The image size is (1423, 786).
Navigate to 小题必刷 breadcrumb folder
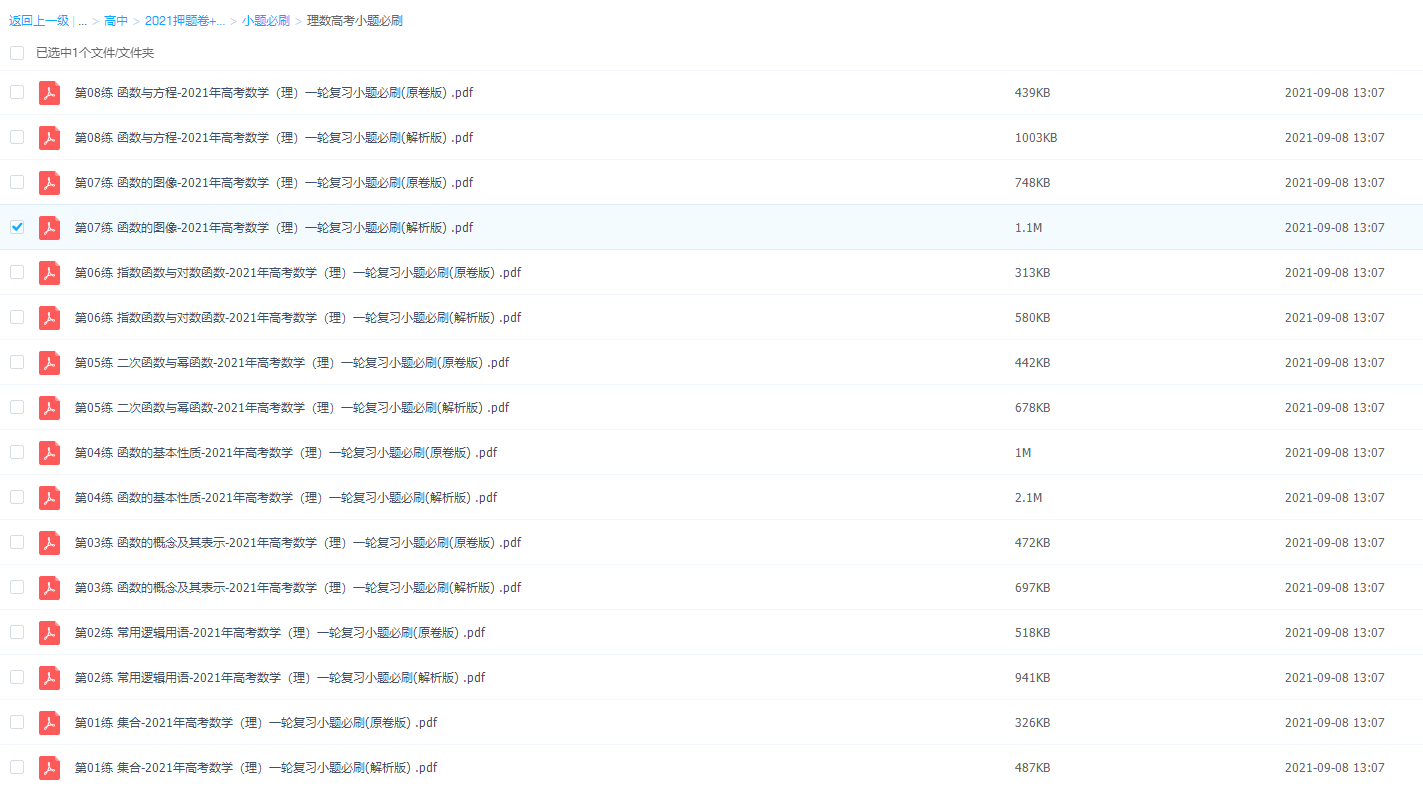265,21
